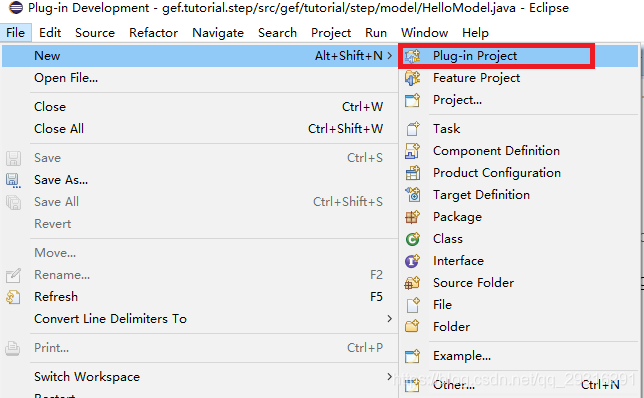The height and width of the screenshot is (398, 644).
Task: Select Task in New submenu
Action: coord(519,129)
